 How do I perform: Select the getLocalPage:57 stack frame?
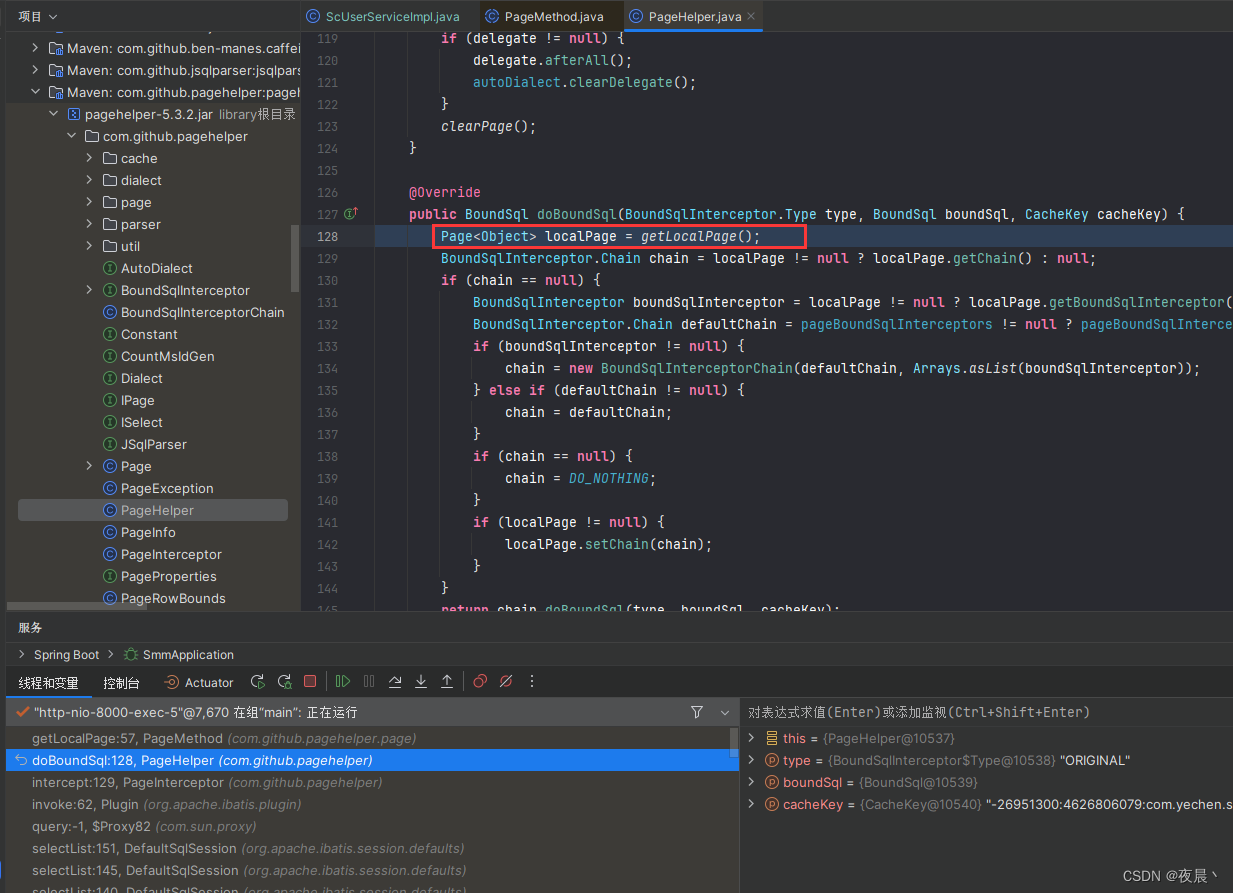click(x=371, y=738)
